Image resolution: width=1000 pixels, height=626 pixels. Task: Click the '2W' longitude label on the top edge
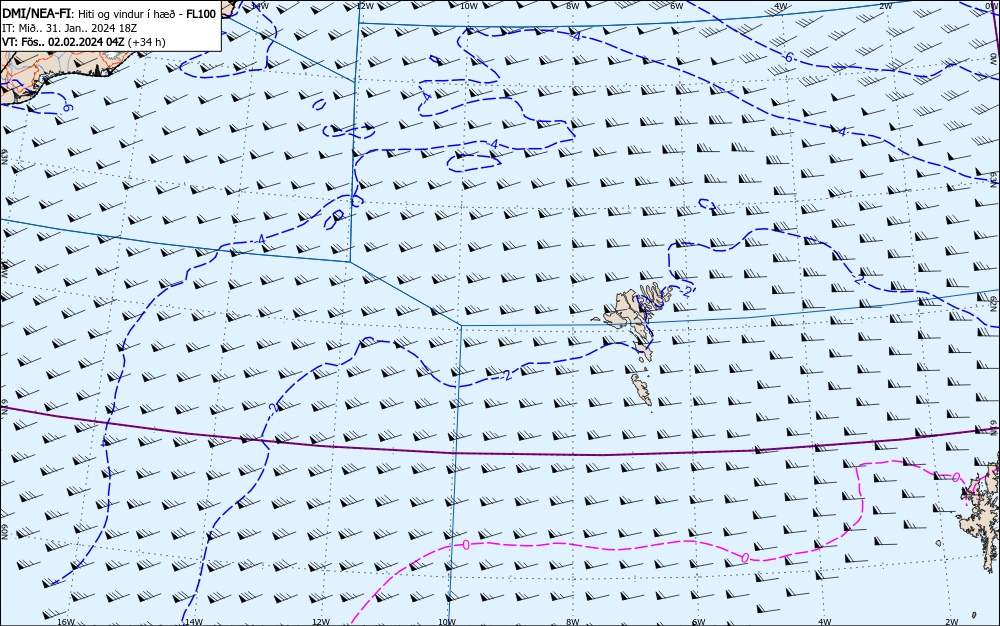(885, 6)
